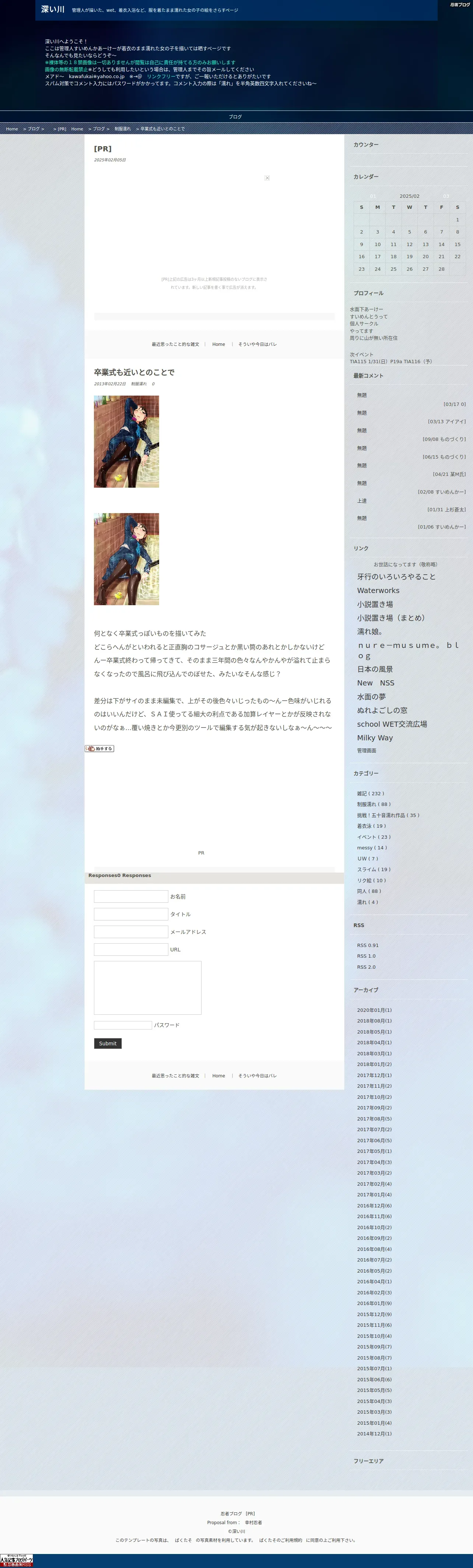Click the リンクフリー link in the header
This screenshot has height=1568, width=473.
click(161, 77)
